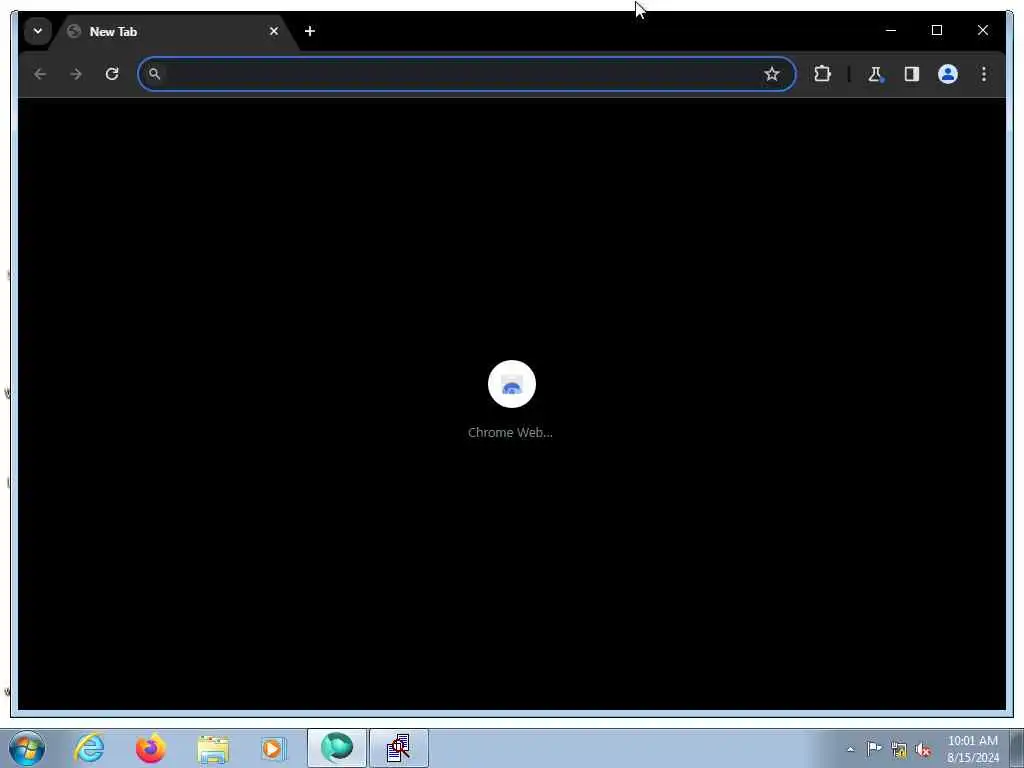The width and height of the screenshot is (1024, 768).
Task: Bookmark this tab with star icon
Action: pos(772,74)
